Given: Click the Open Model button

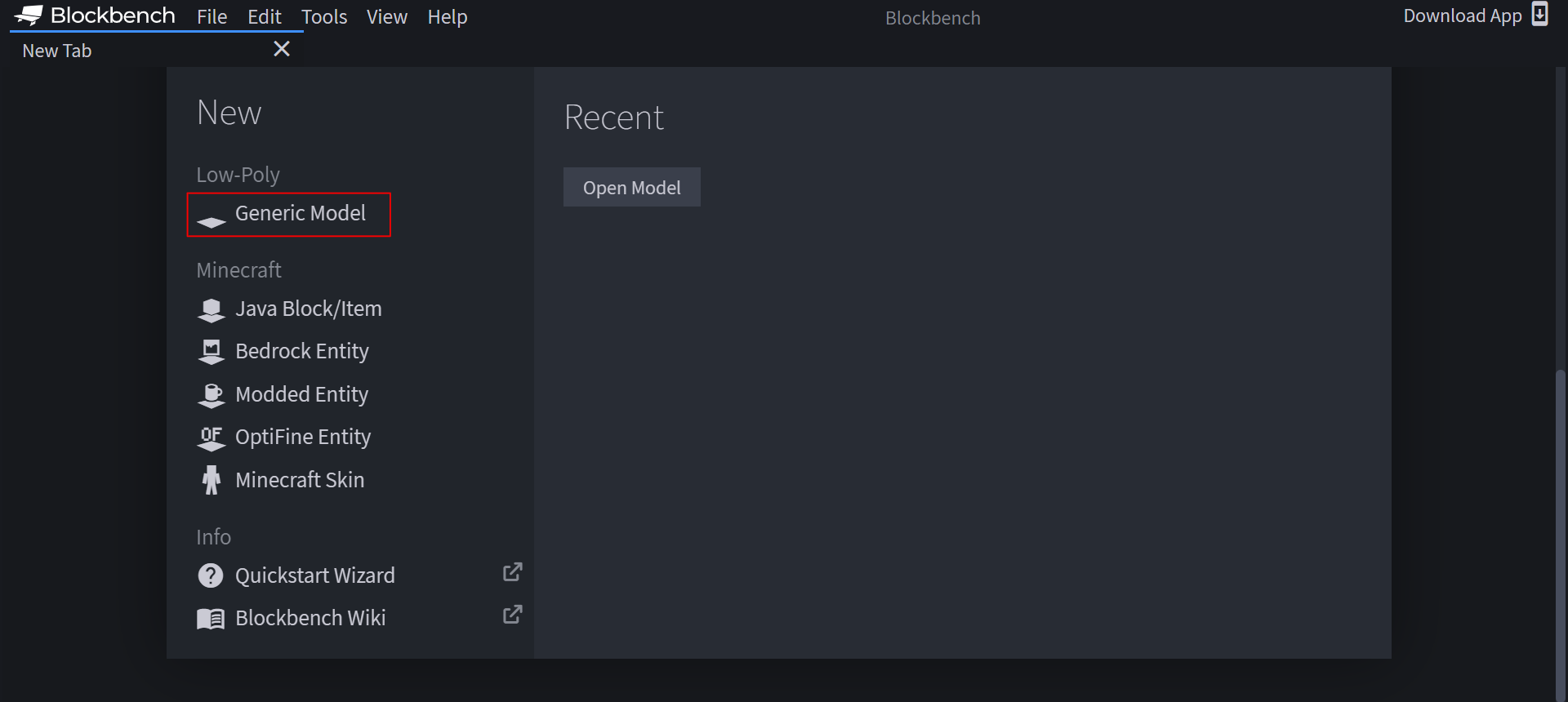Looking at the screenshot, I should coord(632,187).
